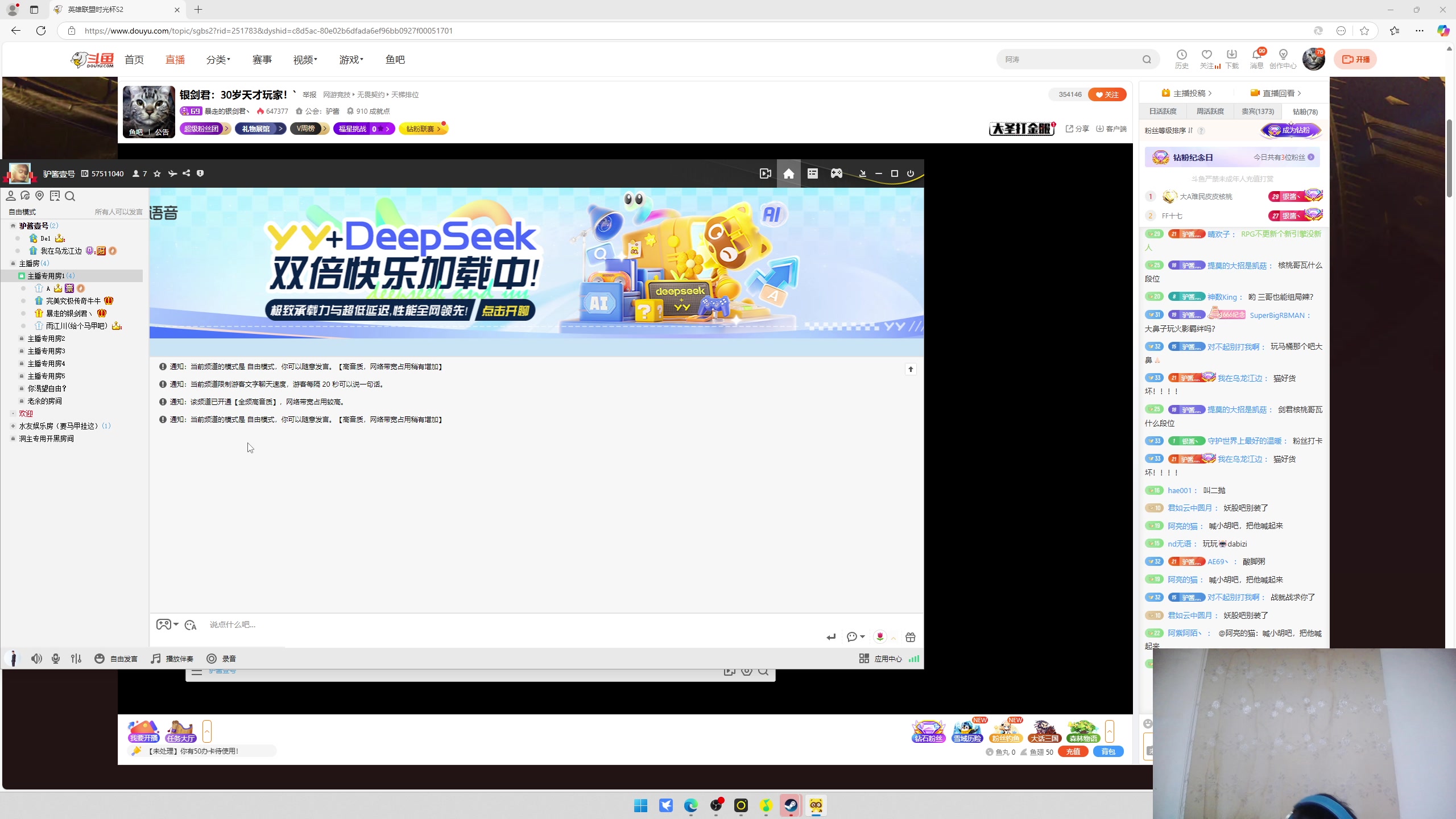This screenshot has height=819, width=1456.
Task: Expand the 分类 dropdown menu
Action: click(x=218, y=60)
